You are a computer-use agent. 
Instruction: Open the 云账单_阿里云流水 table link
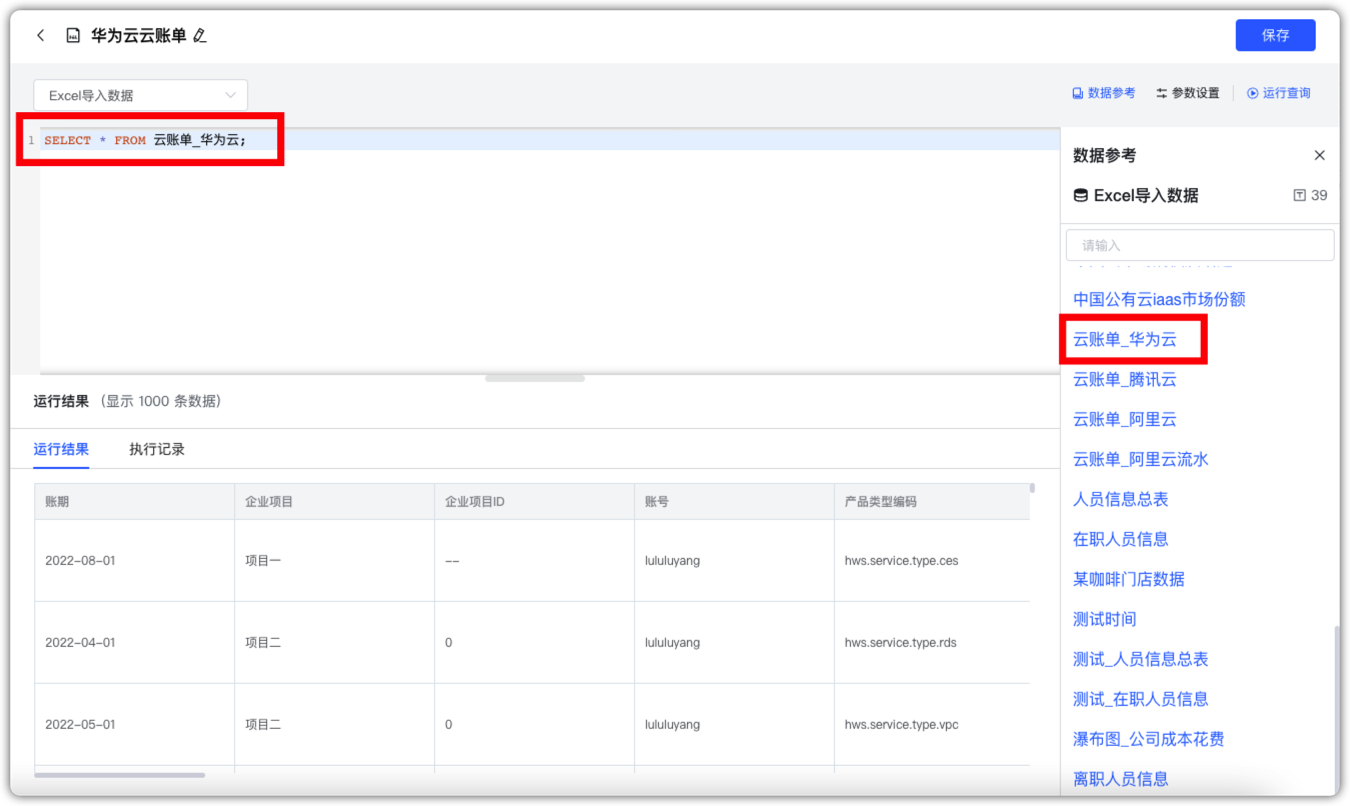(1140, 459)
